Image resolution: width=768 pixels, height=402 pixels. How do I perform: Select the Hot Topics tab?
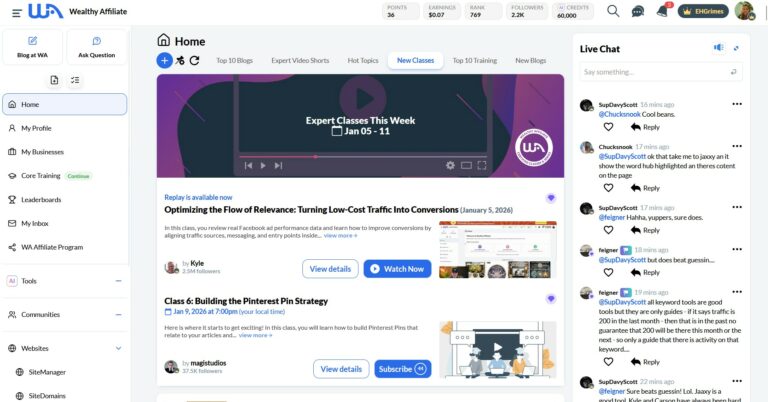pyautogui.click(x=362, y=60)
